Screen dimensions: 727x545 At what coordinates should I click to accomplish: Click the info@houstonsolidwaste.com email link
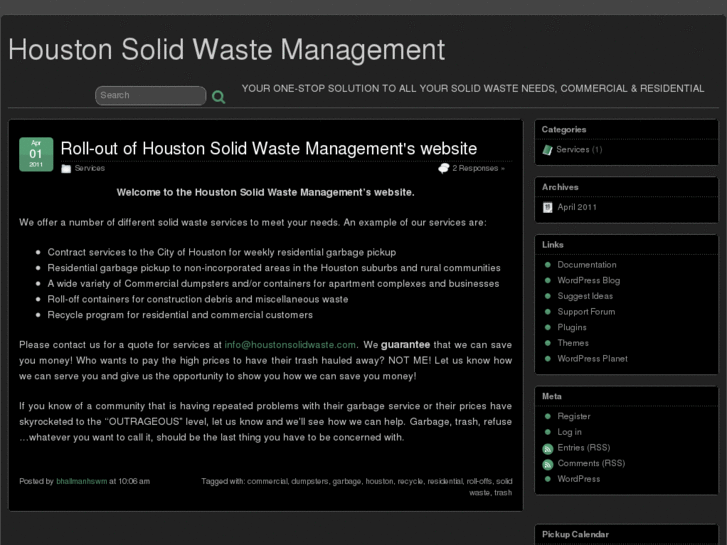point(290,345)
